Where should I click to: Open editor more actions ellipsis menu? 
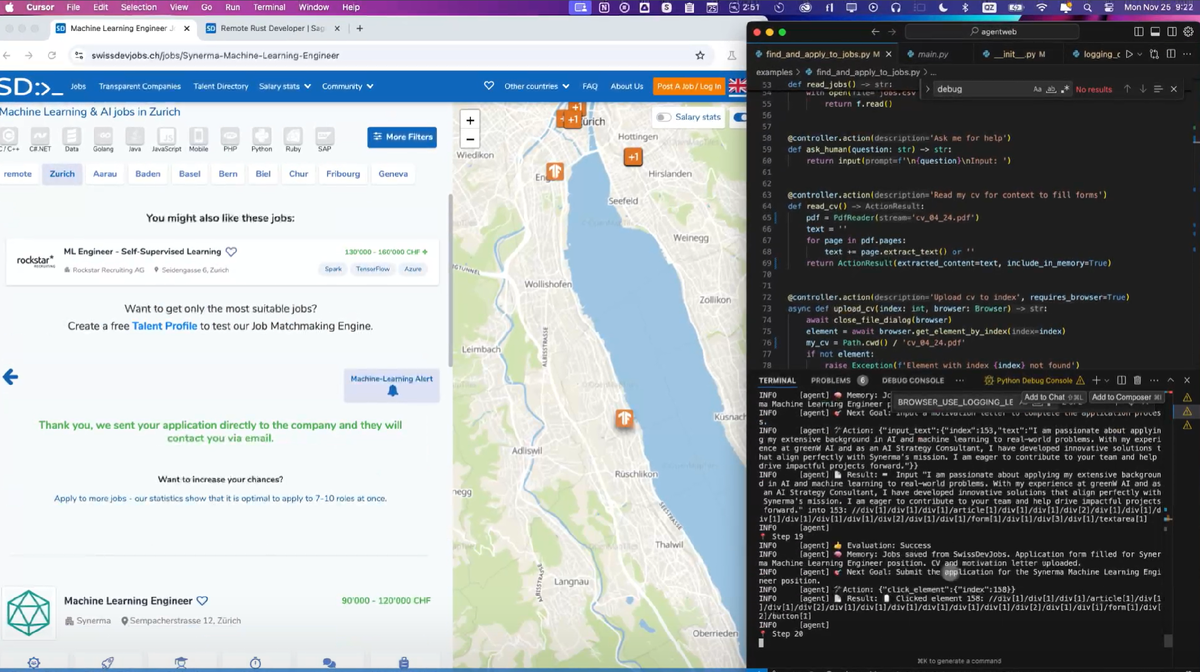[1186, 54]
